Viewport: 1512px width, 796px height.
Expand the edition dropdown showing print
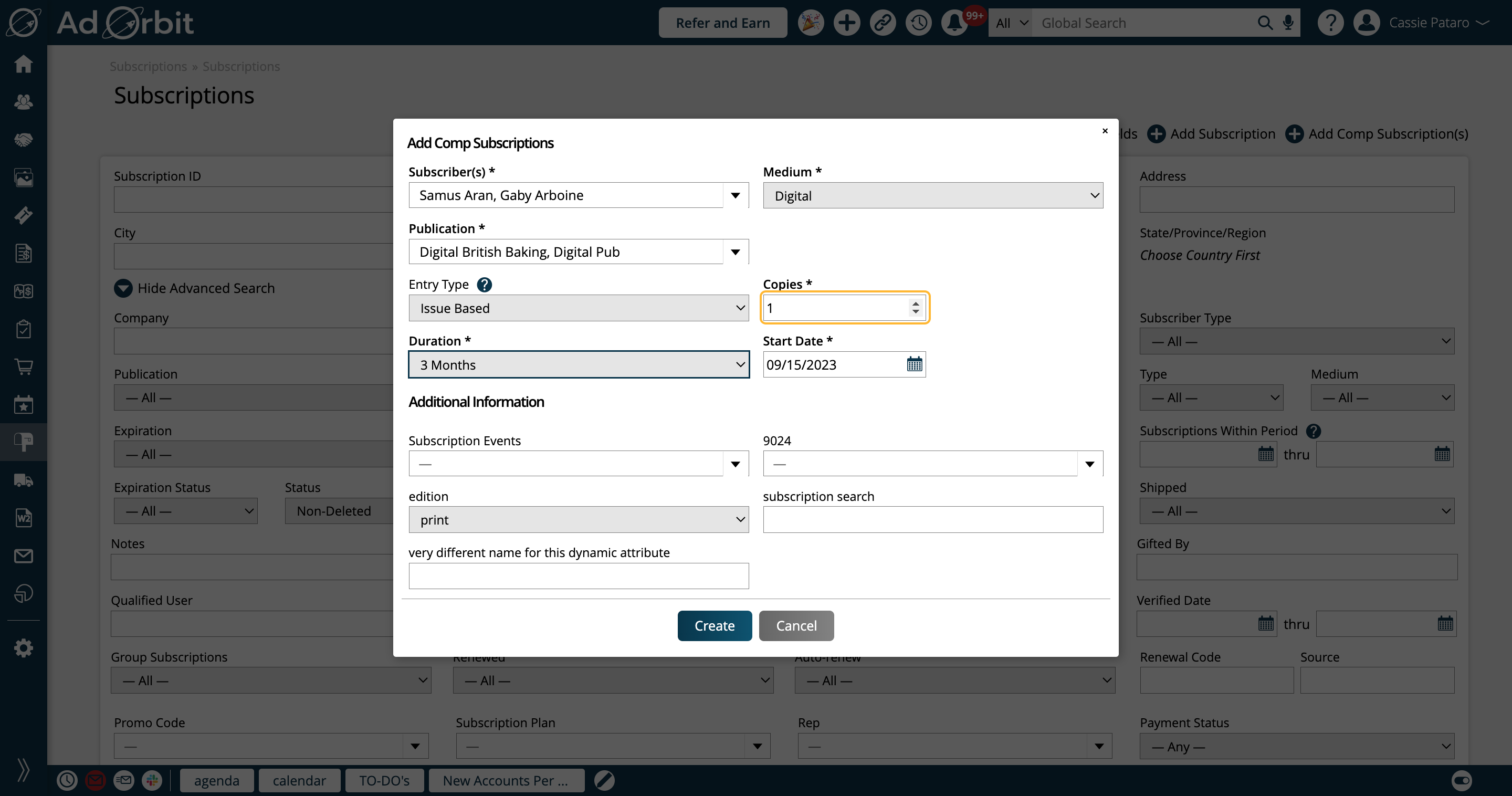point(579,519)
